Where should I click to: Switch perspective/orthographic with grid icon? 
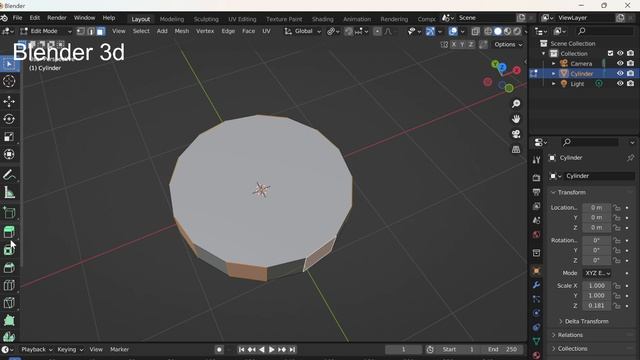(516, 149)
